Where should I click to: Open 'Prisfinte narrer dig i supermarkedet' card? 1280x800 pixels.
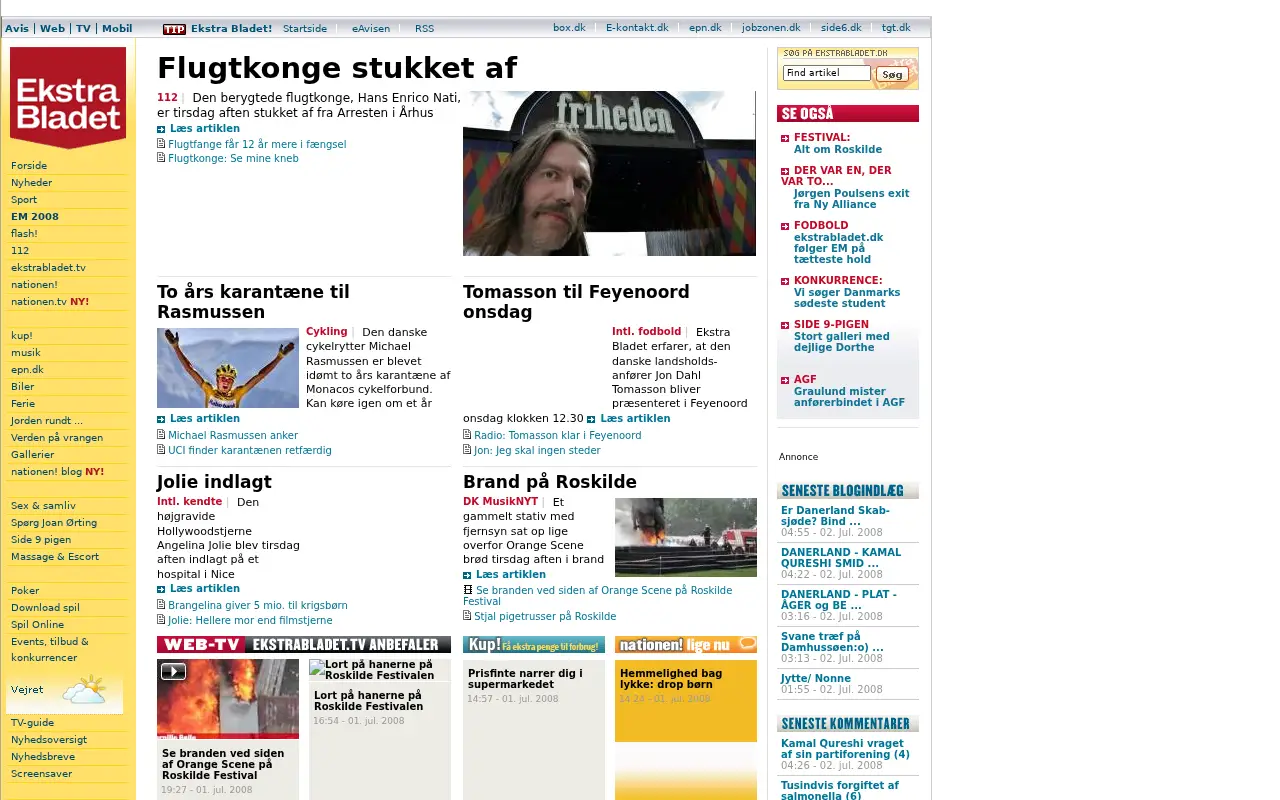(525, 679)
